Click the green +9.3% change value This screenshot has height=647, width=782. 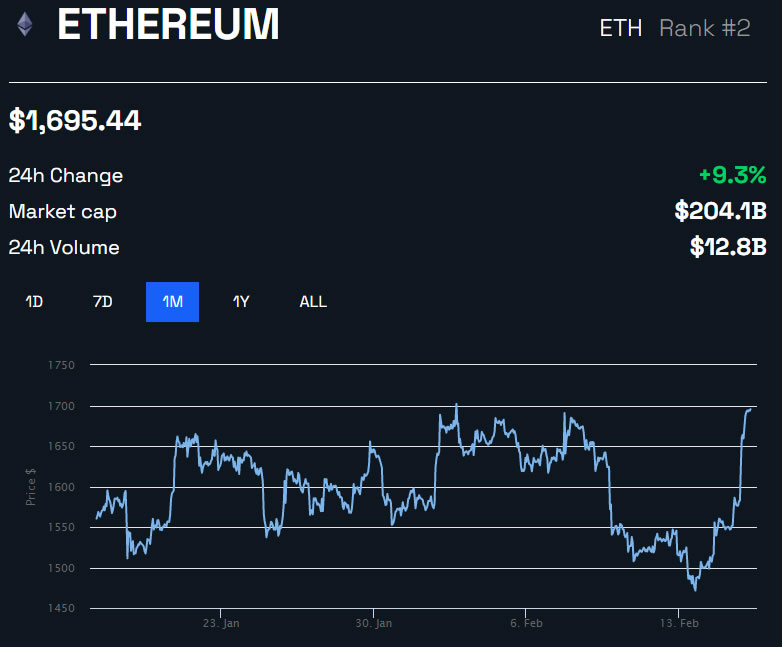click(732, 175)
